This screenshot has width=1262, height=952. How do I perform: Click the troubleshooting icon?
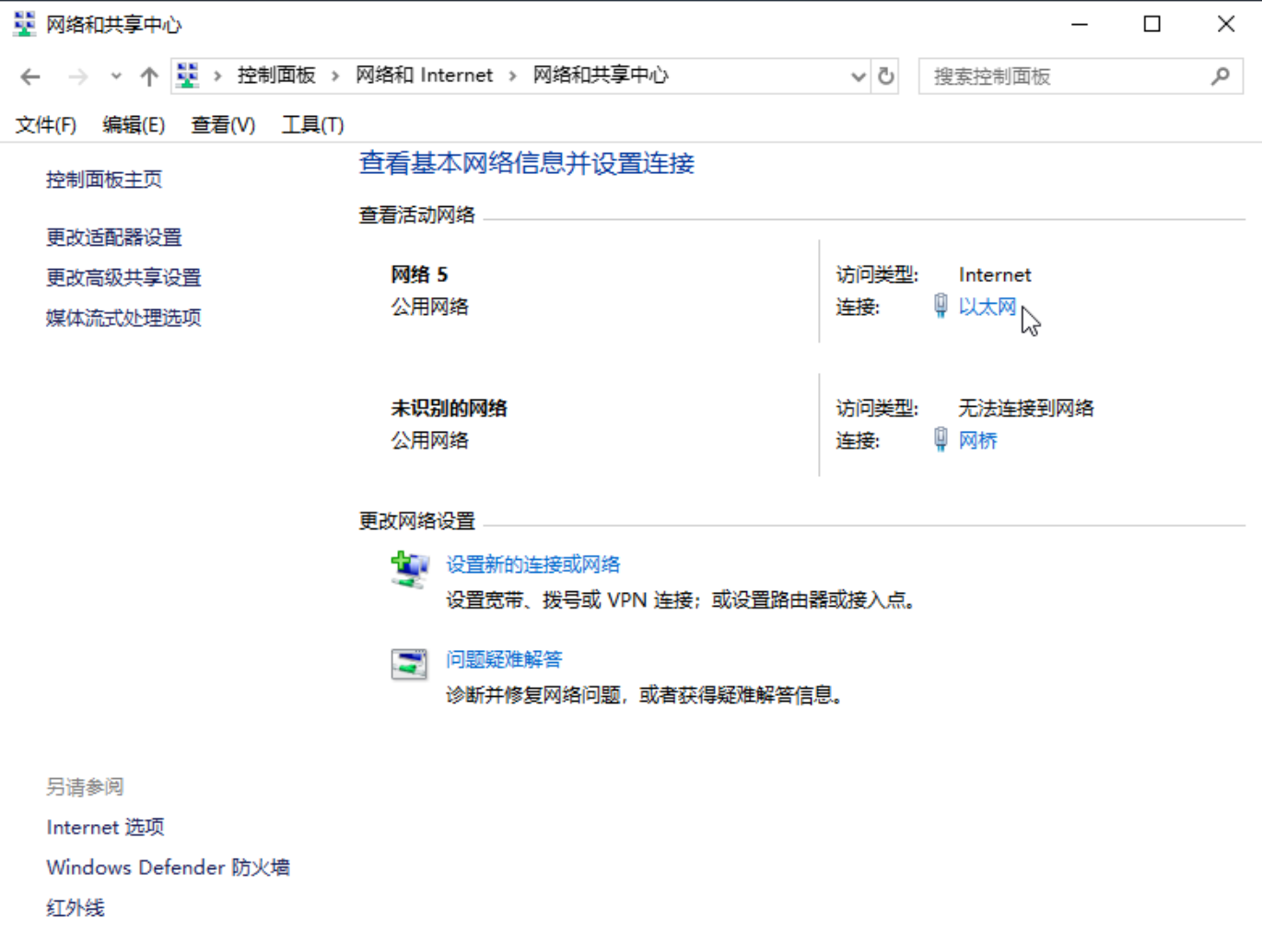pos(409,664)
